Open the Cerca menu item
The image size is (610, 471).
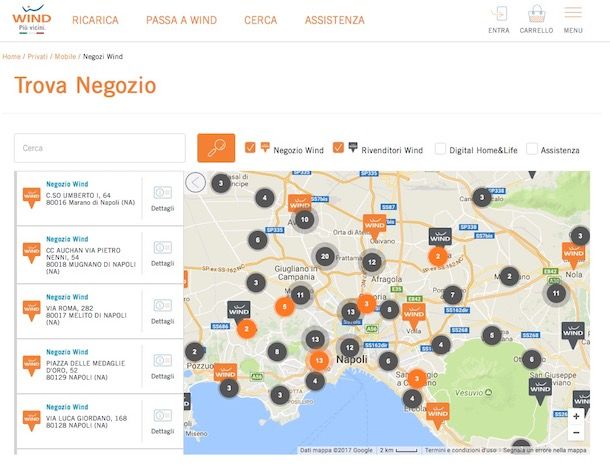[261, 20]
